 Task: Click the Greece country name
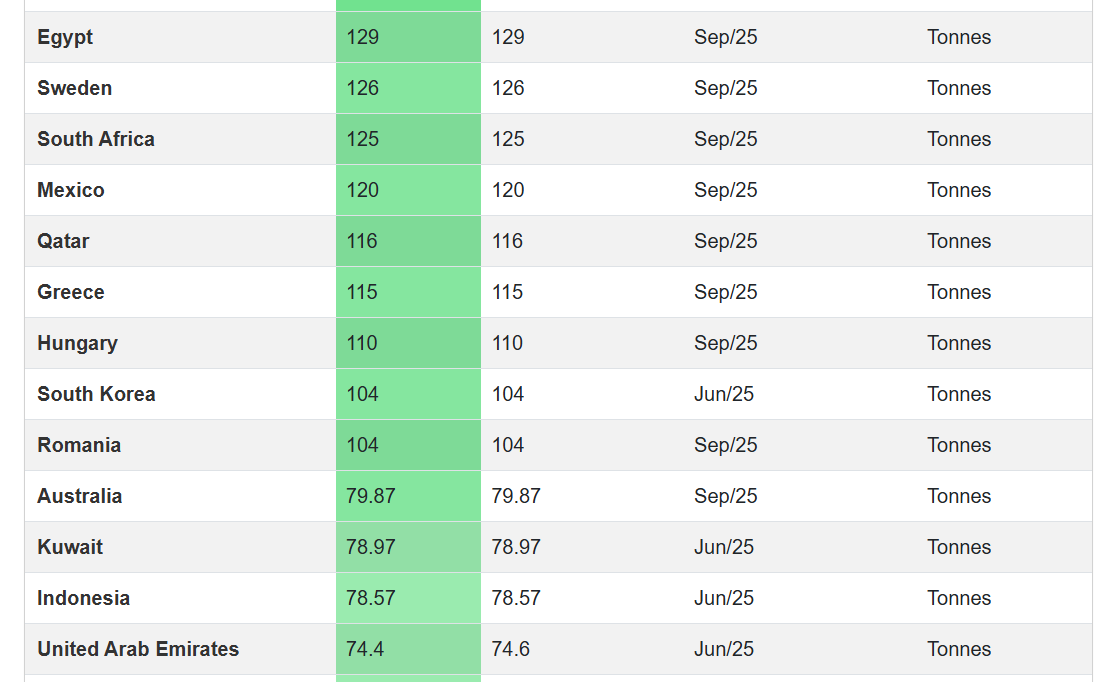[71, 292]
